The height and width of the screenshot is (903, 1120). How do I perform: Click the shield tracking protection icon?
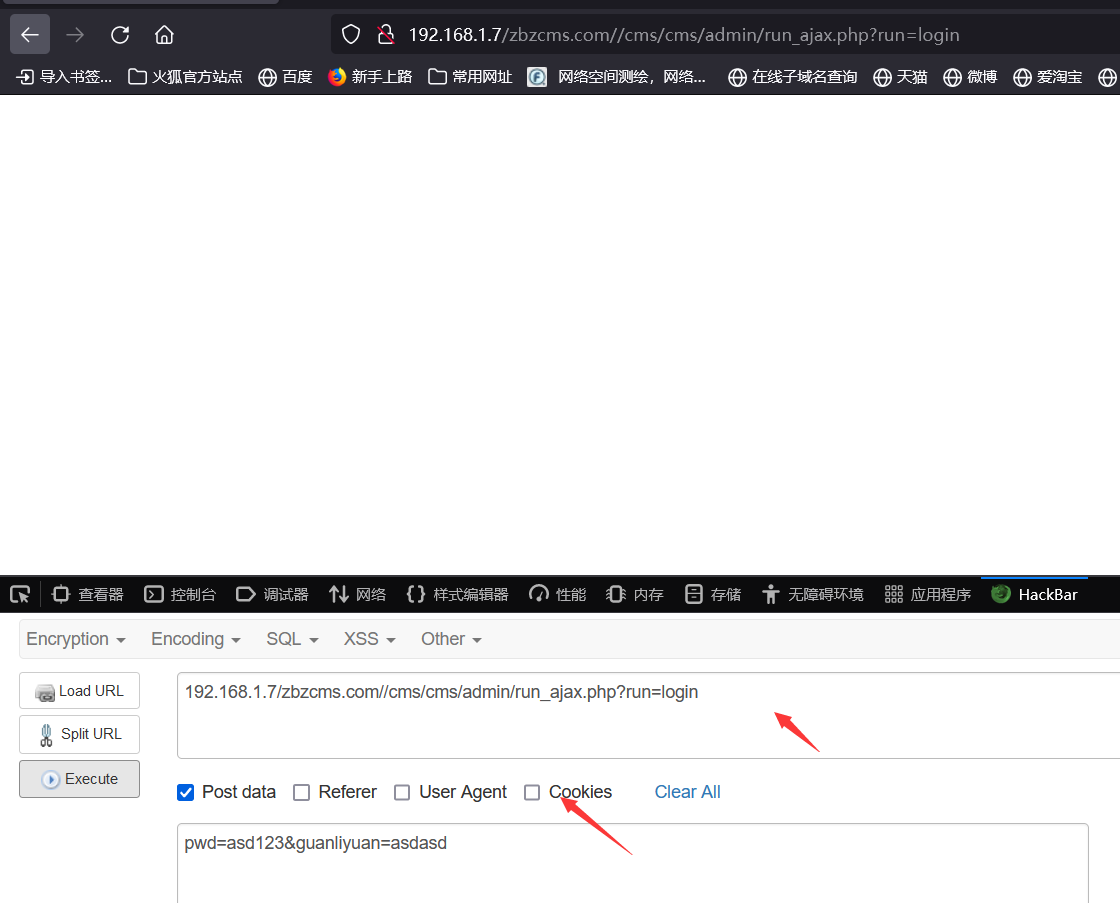(351, 35)
